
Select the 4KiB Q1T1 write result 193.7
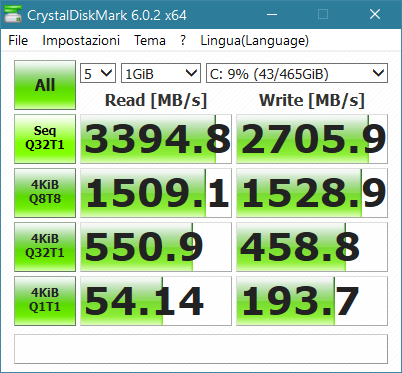click(312, 301)
